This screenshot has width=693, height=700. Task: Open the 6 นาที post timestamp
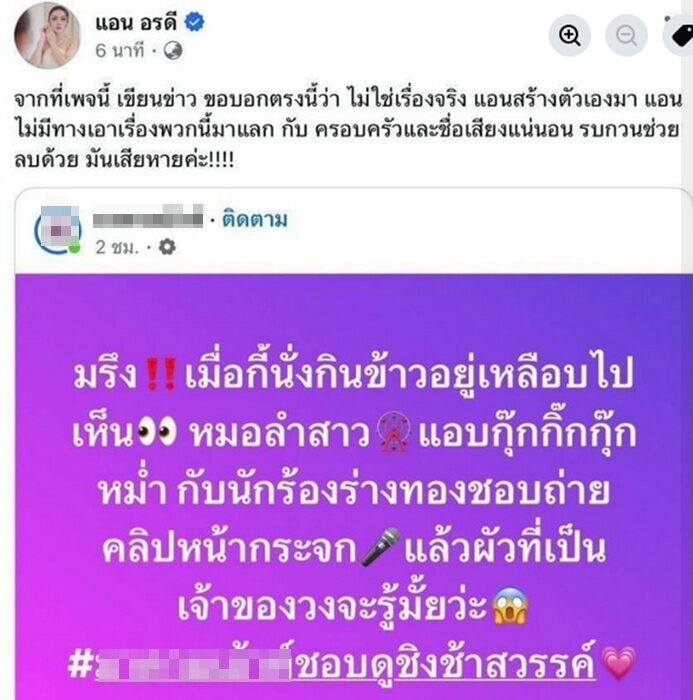click(x=120, y=51)
